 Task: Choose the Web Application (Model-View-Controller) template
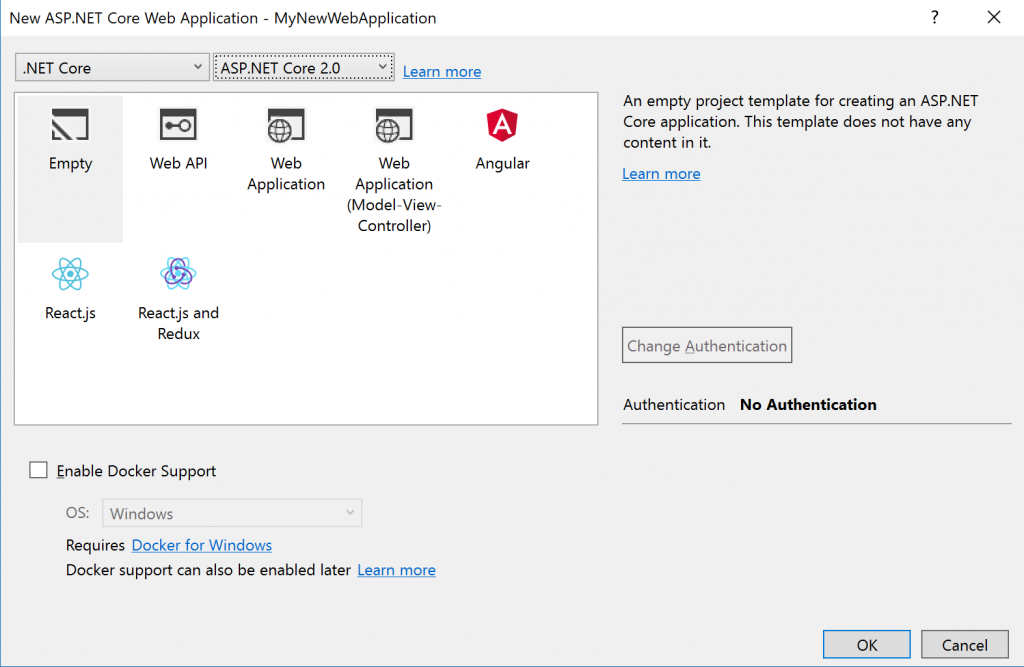point(394,140)
